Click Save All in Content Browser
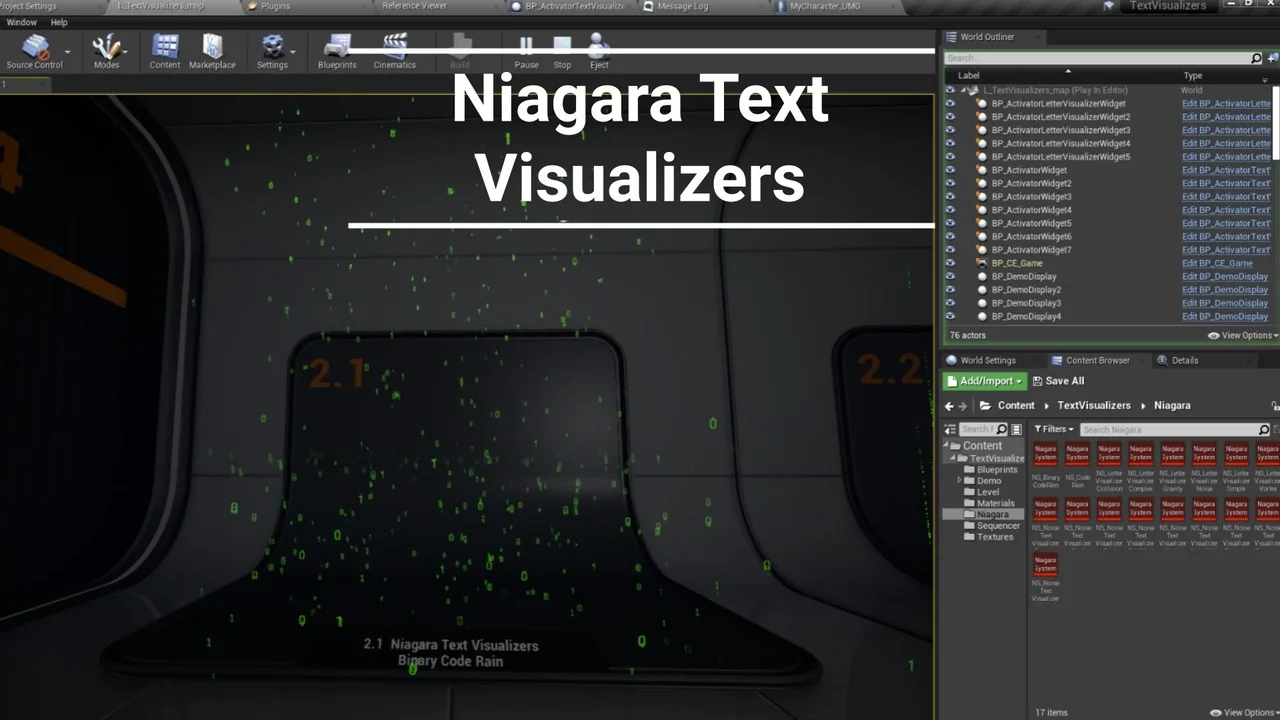This screenshot has height=720, width=1280. 1058,381
